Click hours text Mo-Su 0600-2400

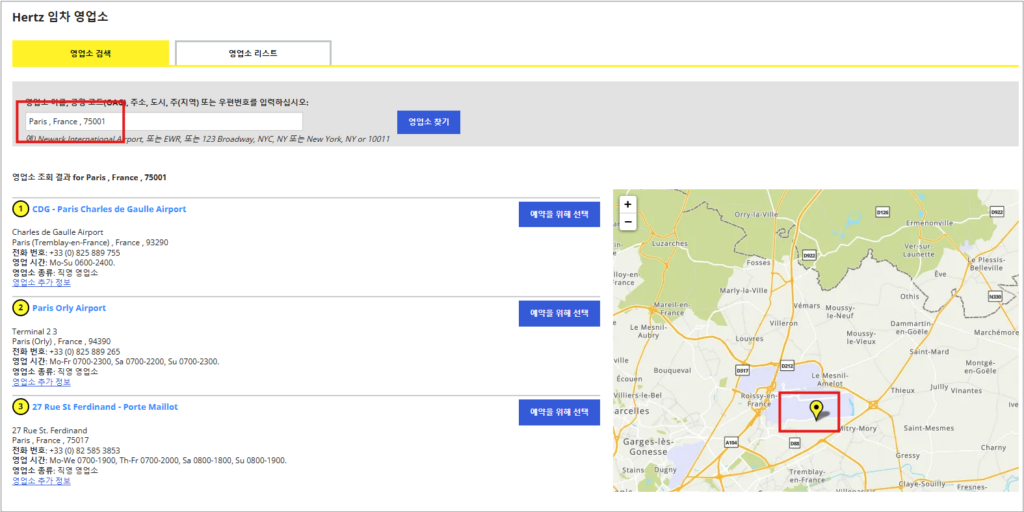[82, 263]
